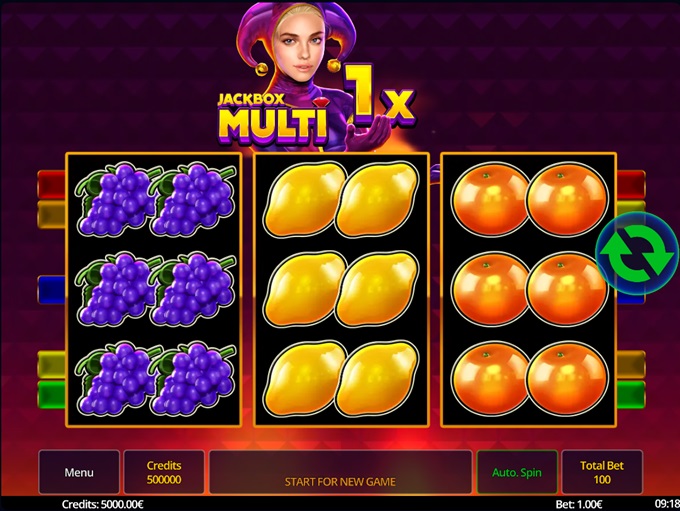The width and height of the screenshot is (680, 511).
Task: Click the 1x multiplier indicator
Action: (379, 95)
